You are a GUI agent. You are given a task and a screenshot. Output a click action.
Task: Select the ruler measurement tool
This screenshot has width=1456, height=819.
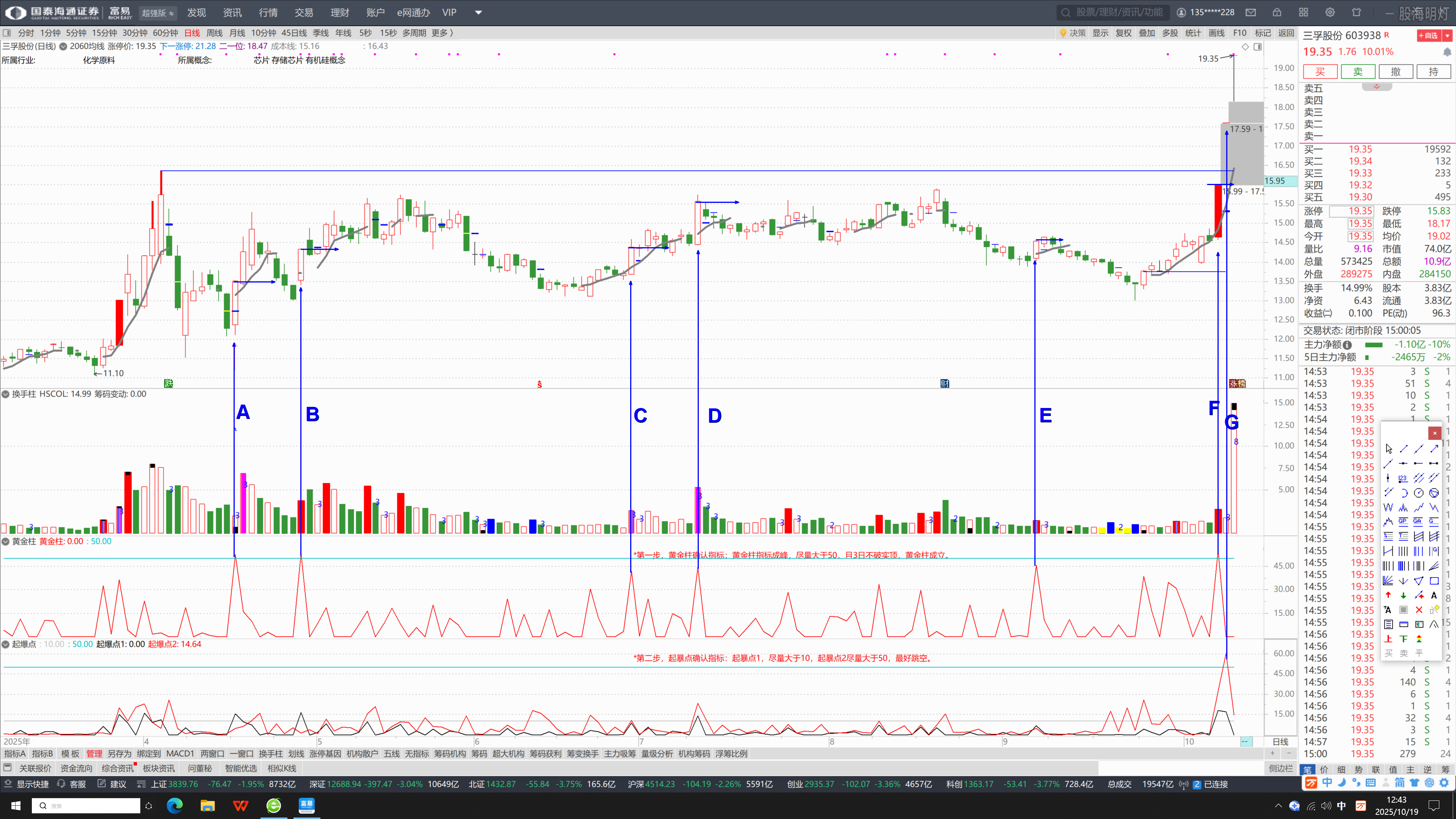coord(1403,624)
